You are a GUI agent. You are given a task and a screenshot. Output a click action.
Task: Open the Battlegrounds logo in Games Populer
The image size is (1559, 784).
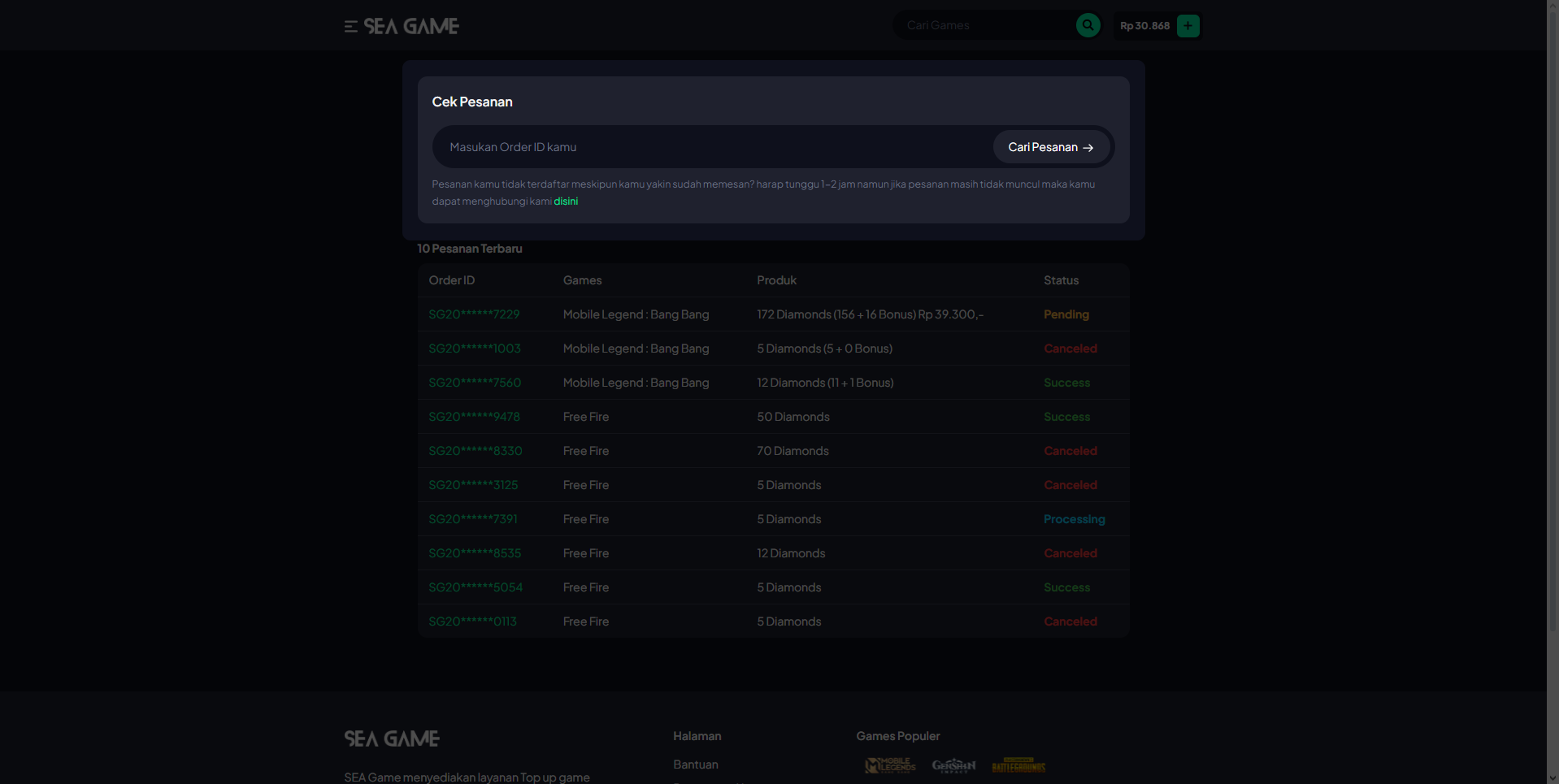[x=1018, y=765]
